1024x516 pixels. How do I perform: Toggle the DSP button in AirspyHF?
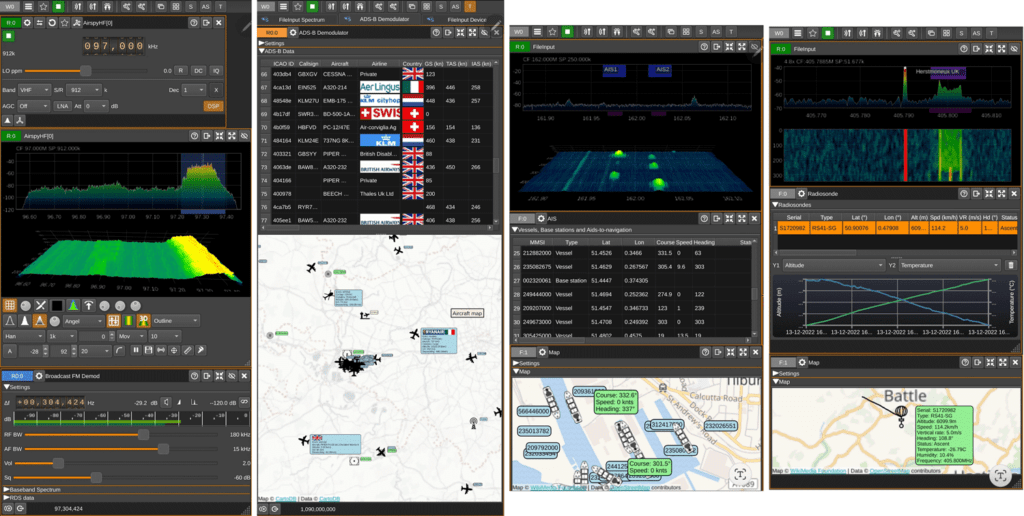(213, 106)
